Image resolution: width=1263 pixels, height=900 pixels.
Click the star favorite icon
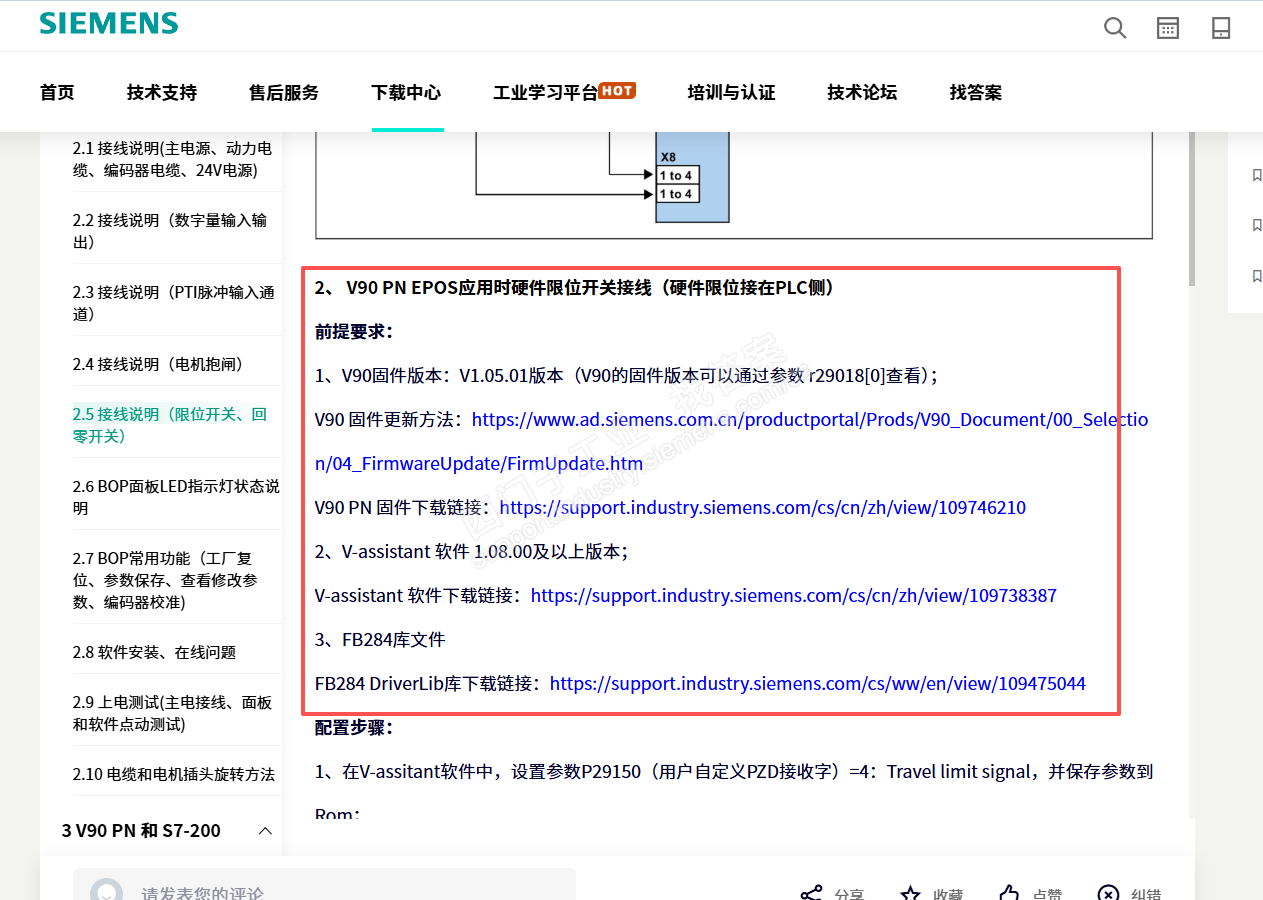pos(910,894)
